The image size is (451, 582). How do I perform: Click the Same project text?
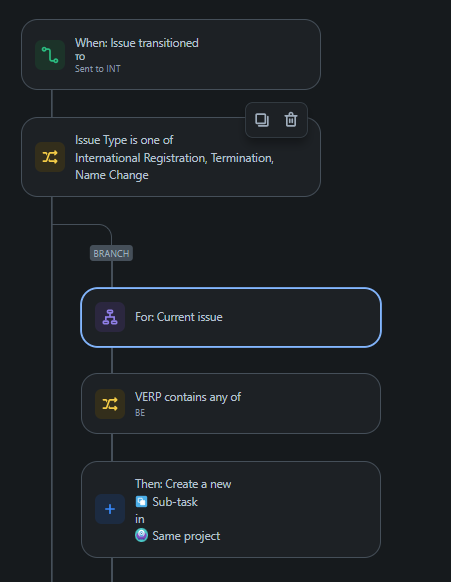[186, 536]
